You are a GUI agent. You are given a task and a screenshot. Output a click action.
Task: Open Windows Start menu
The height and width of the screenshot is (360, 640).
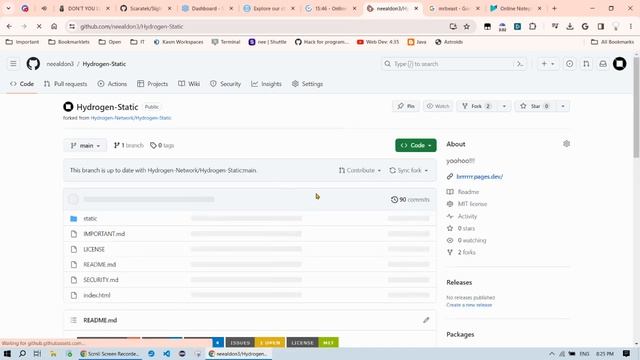point(7,353)
